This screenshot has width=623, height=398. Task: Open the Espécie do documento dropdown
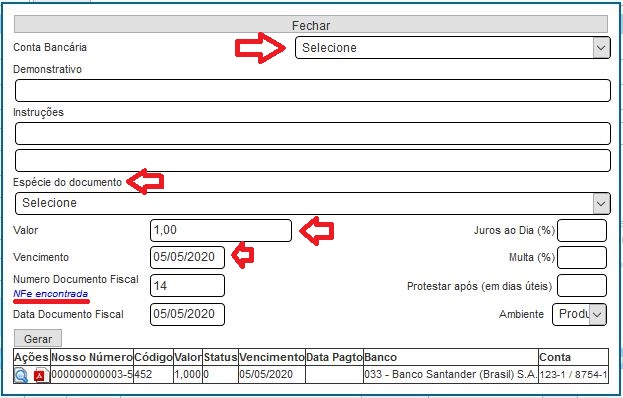click(313, 203)
